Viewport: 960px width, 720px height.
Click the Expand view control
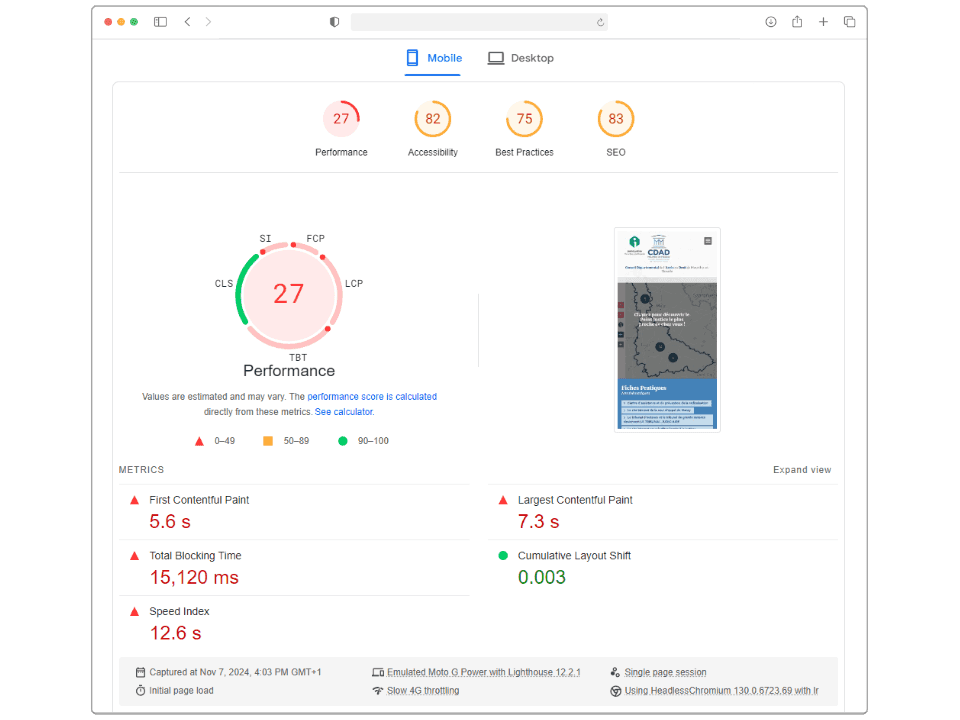pyautogui.click(x=802, y=469)
